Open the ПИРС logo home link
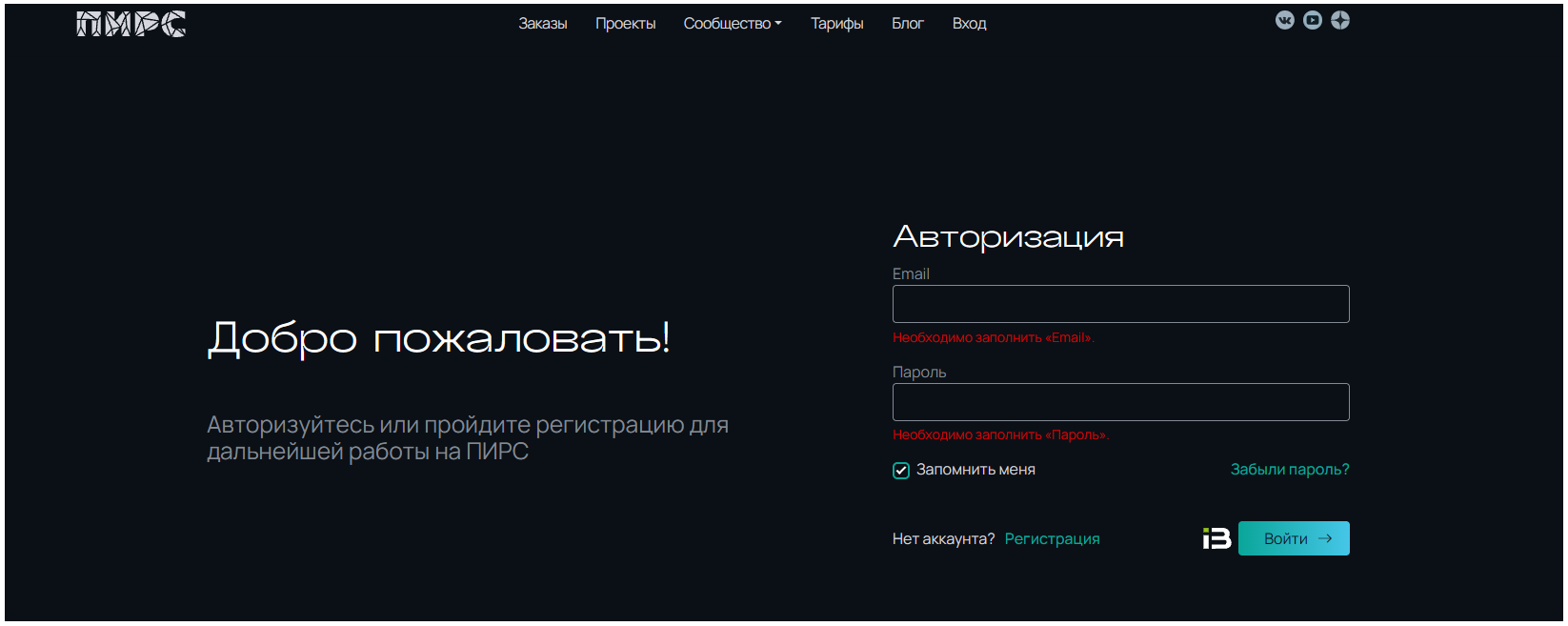1568x626 pixels. [x=131, y=24]
